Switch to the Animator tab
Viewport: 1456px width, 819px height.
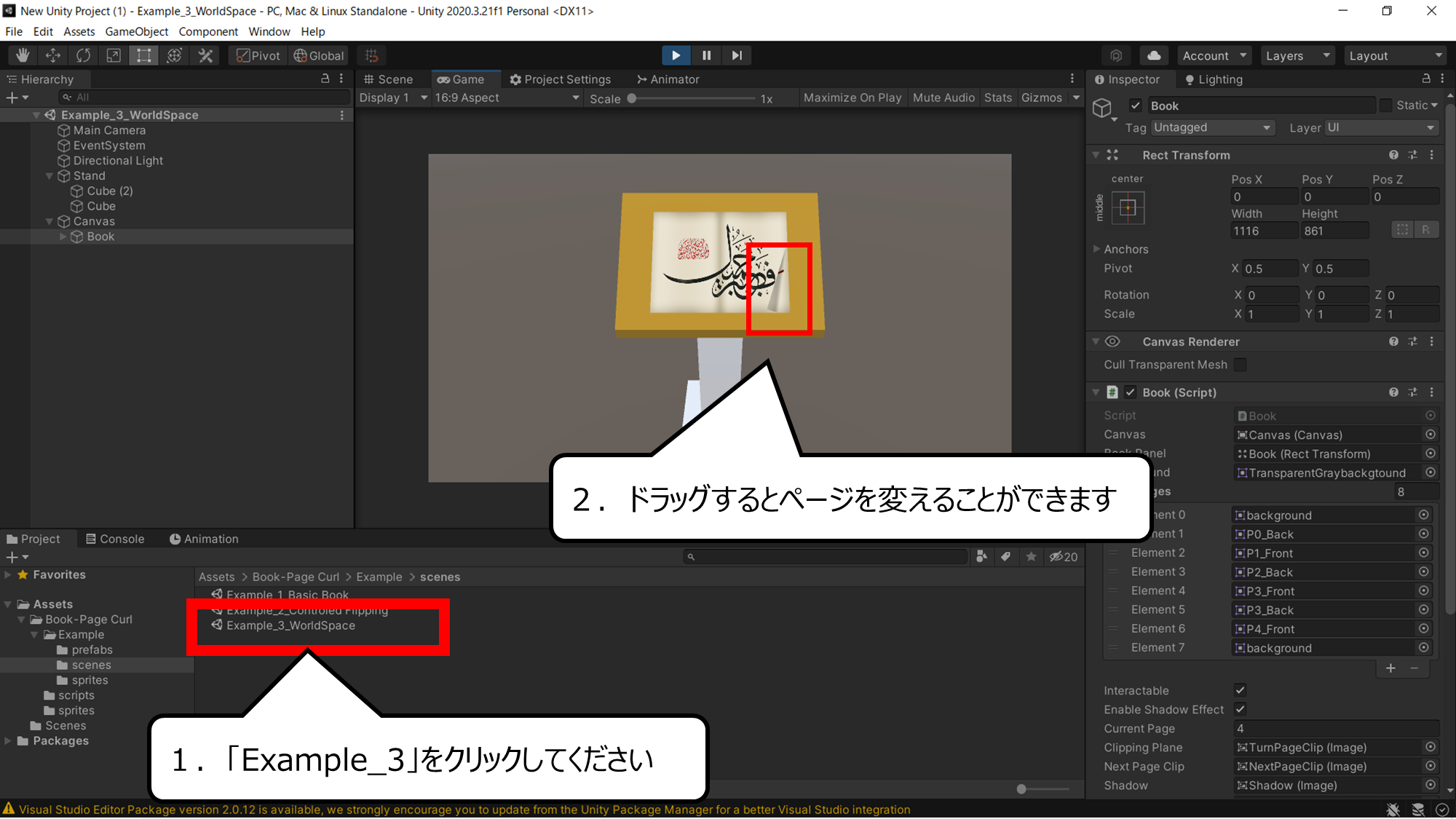coord(668,79)
